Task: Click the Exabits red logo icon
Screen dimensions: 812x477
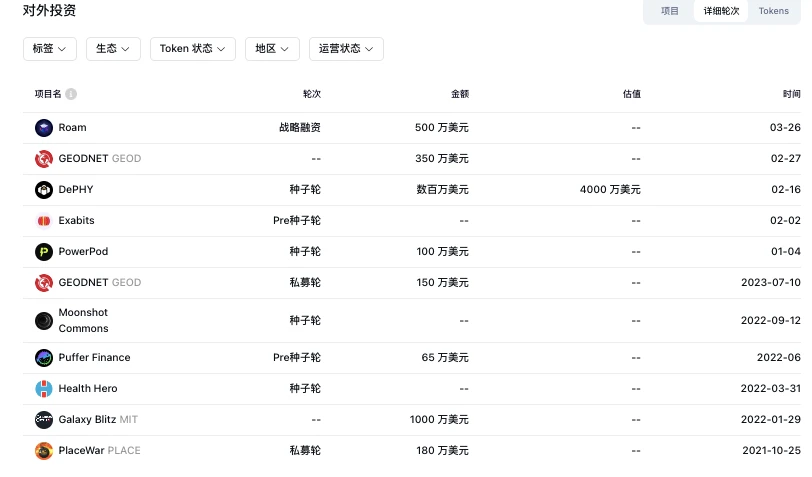Action: pyautogui.click(x=43, y=221)
